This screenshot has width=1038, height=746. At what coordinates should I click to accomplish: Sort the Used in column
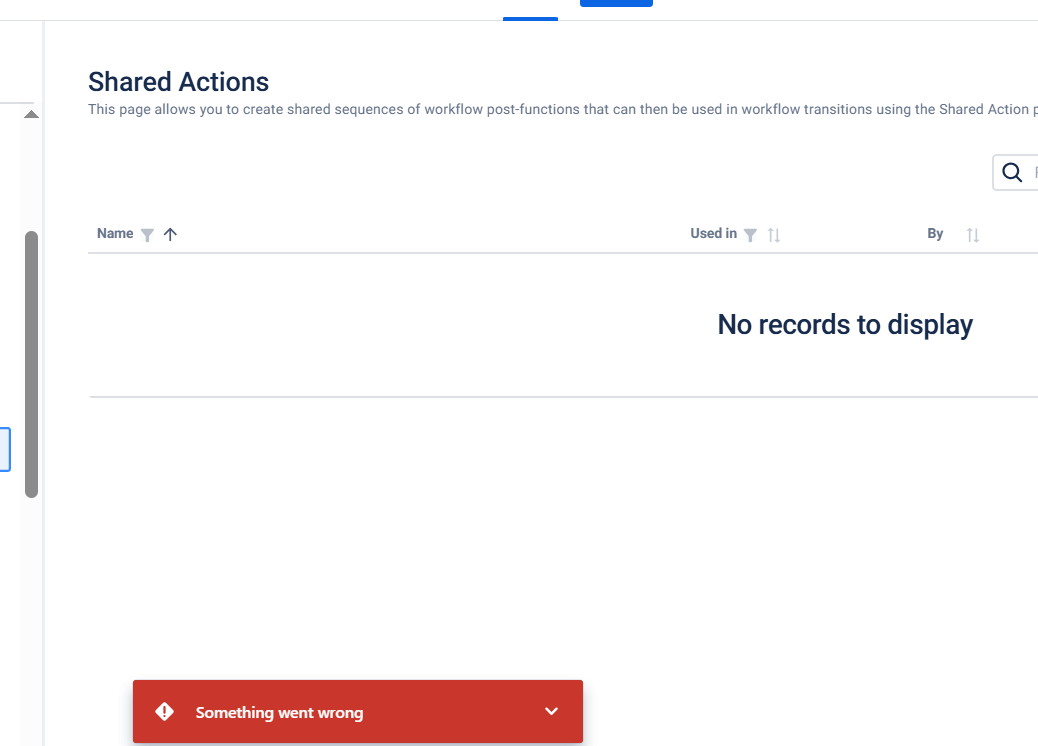(774, 235)
